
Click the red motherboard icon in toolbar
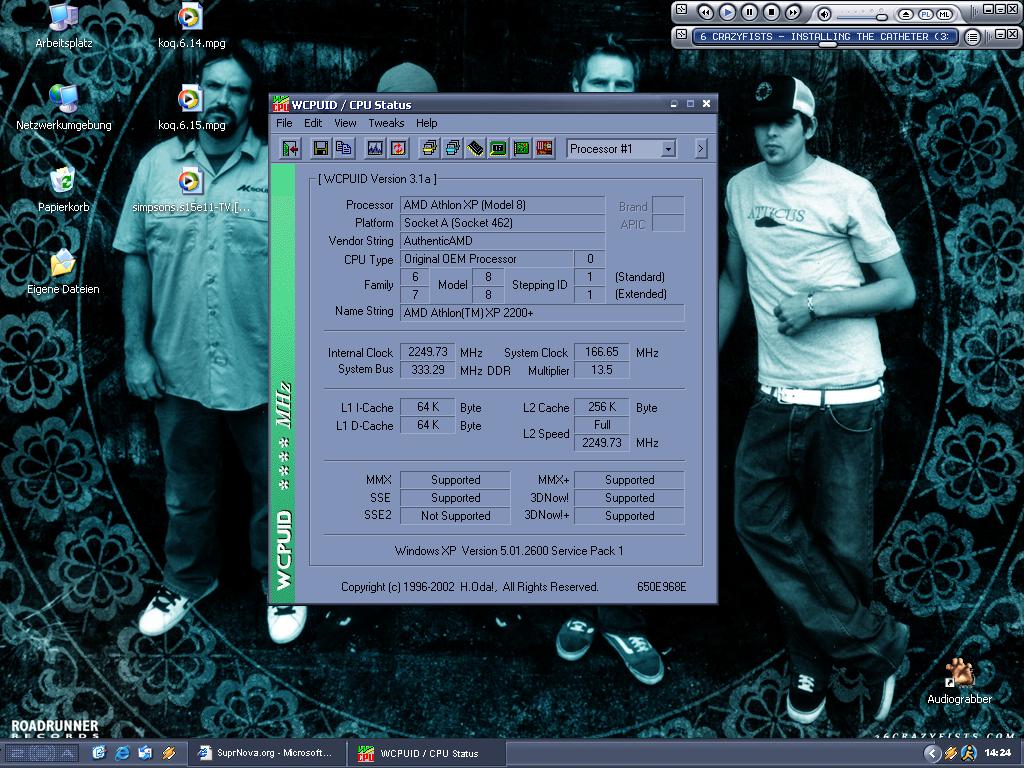pyautogui.click(x=544, y=148)
